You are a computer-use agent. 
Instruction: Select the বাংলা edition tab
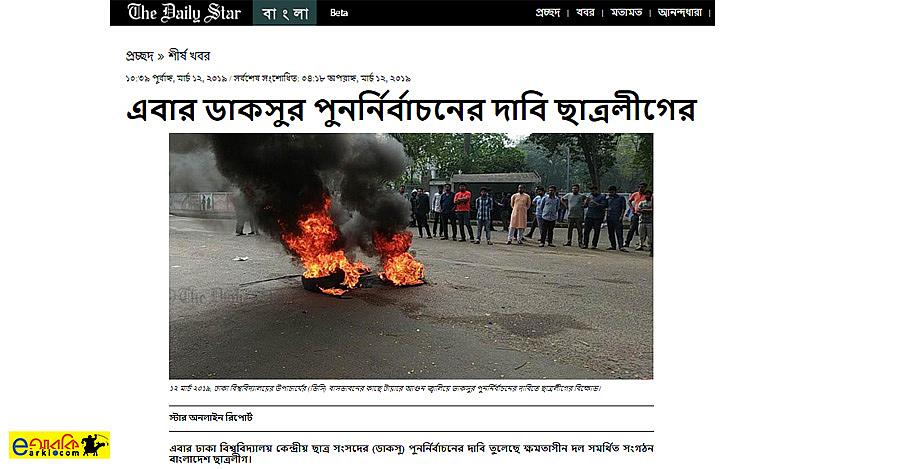point(285,13)
